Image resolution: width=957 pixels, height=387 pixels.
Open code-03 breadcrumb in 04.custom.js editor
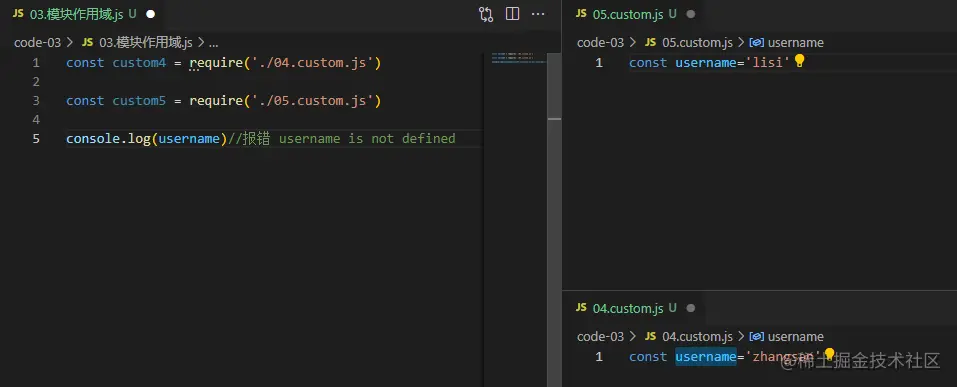[x=601, y=337]
